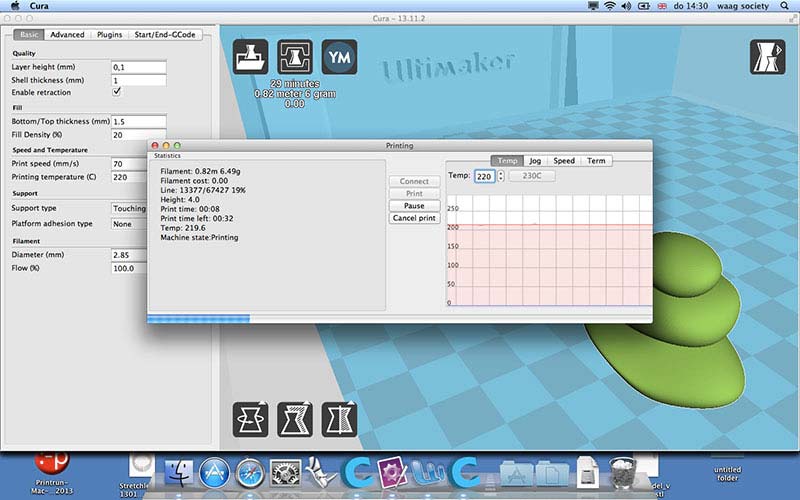Open App Store from the dock
The image size is (800, 500).
coord(214,473)
